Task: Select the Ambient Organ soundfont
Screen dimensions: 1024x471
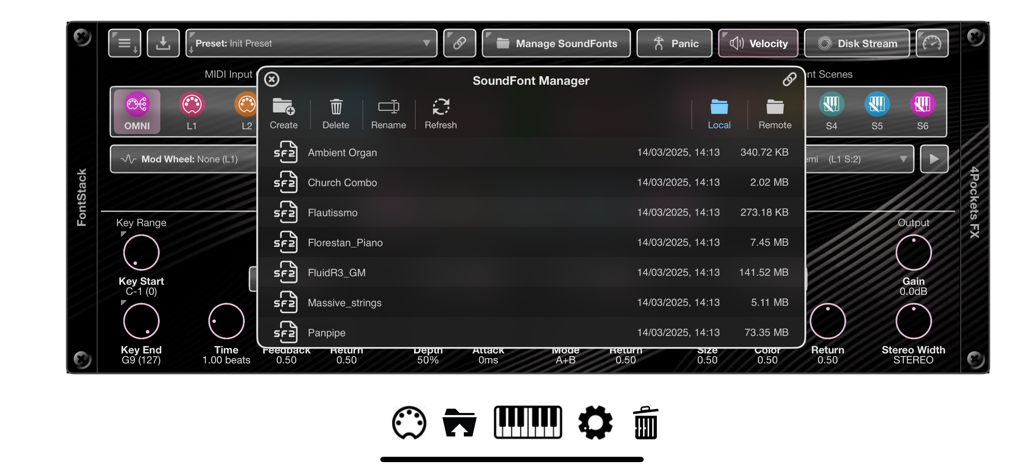Action: (x=530, y=152)
